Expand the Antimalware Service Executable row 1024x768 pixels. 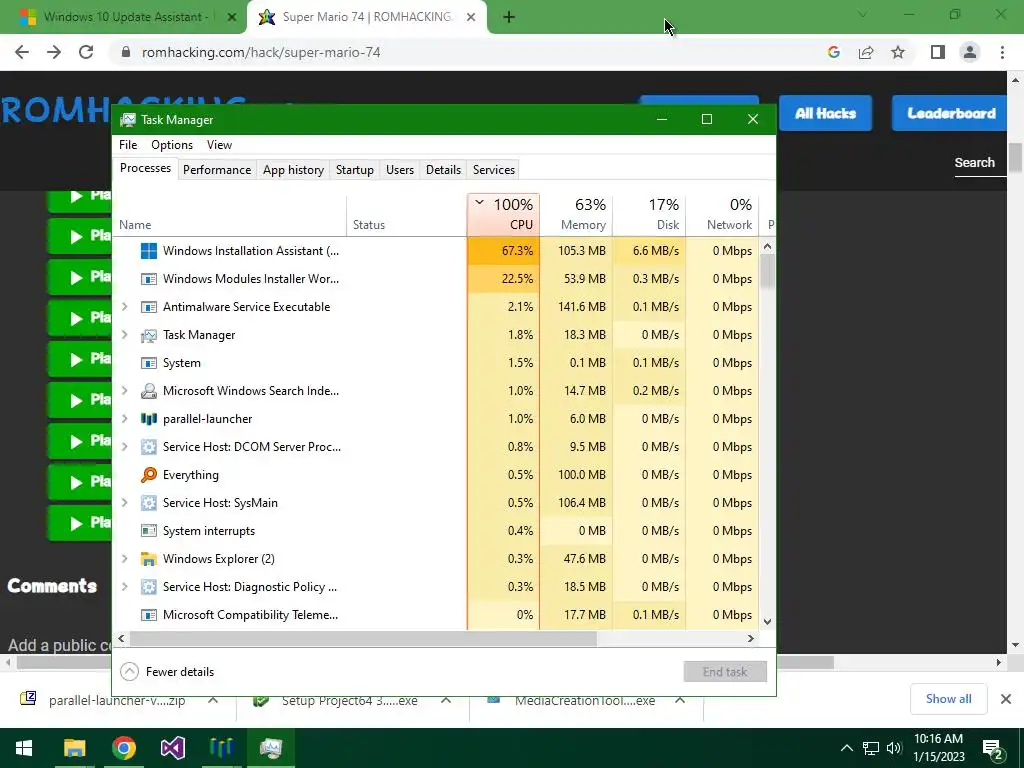(125, 306)
